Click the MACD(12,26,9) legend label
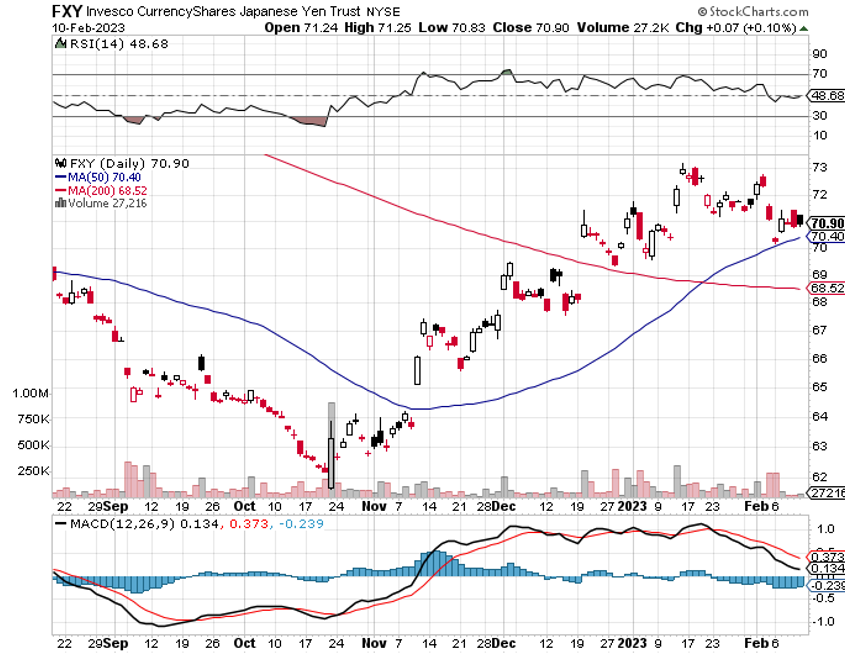 tap(122, 524)
